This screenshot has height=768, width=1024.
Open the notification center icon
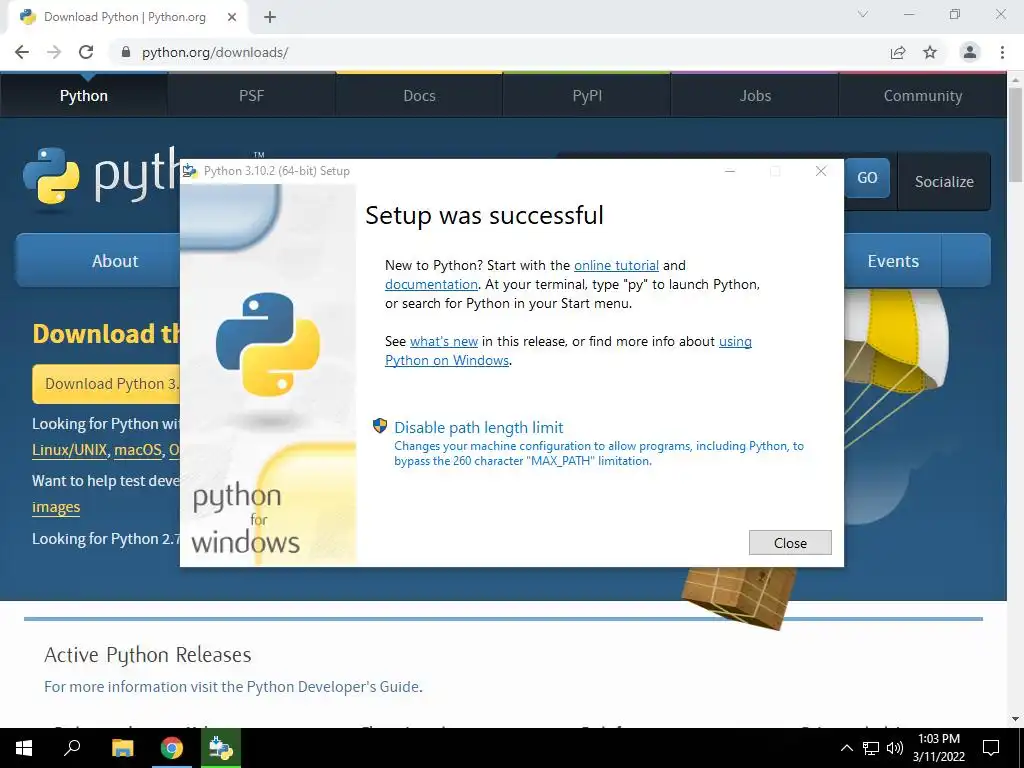pyautogui.click(x=991, y=748)
